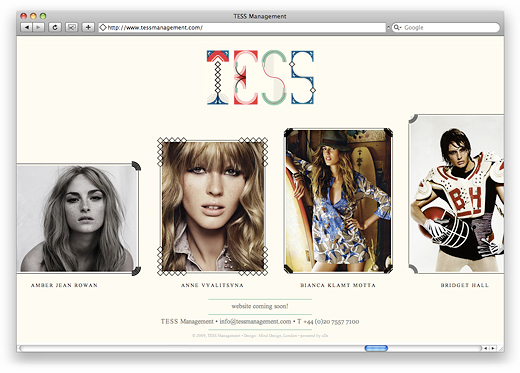This screenshot has height=373, width=520.
Task: Click the Bianca Klamt Motta name label
Action: tap(338, 285)
